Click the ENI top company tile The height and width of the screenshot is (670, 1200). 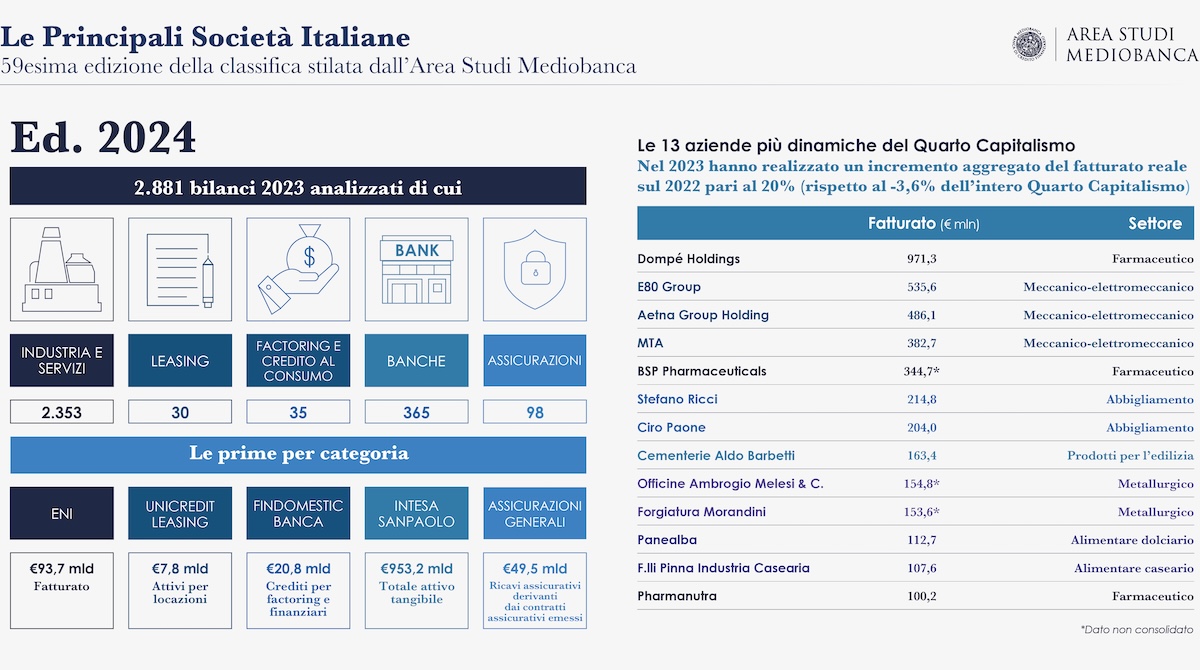[x=62, y=514]
